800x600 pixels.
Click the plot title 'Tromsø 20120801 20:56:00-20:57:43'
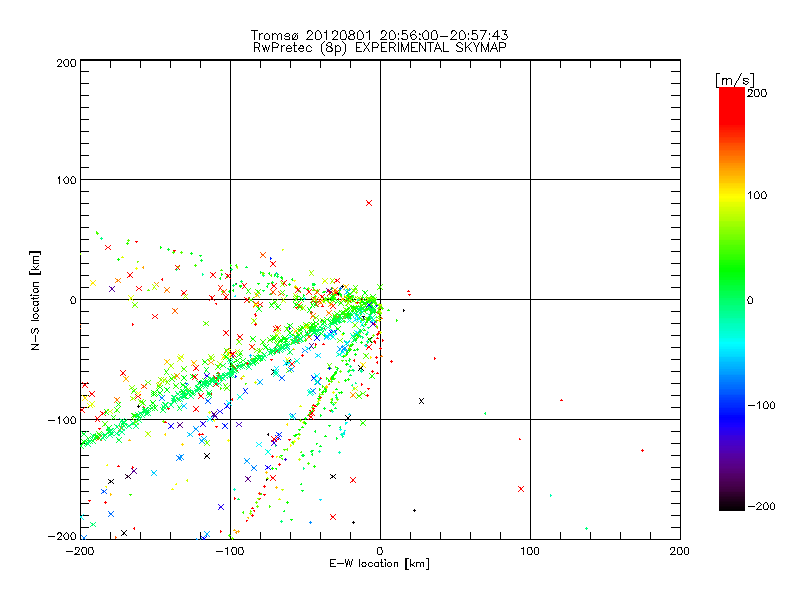point(379,35)
